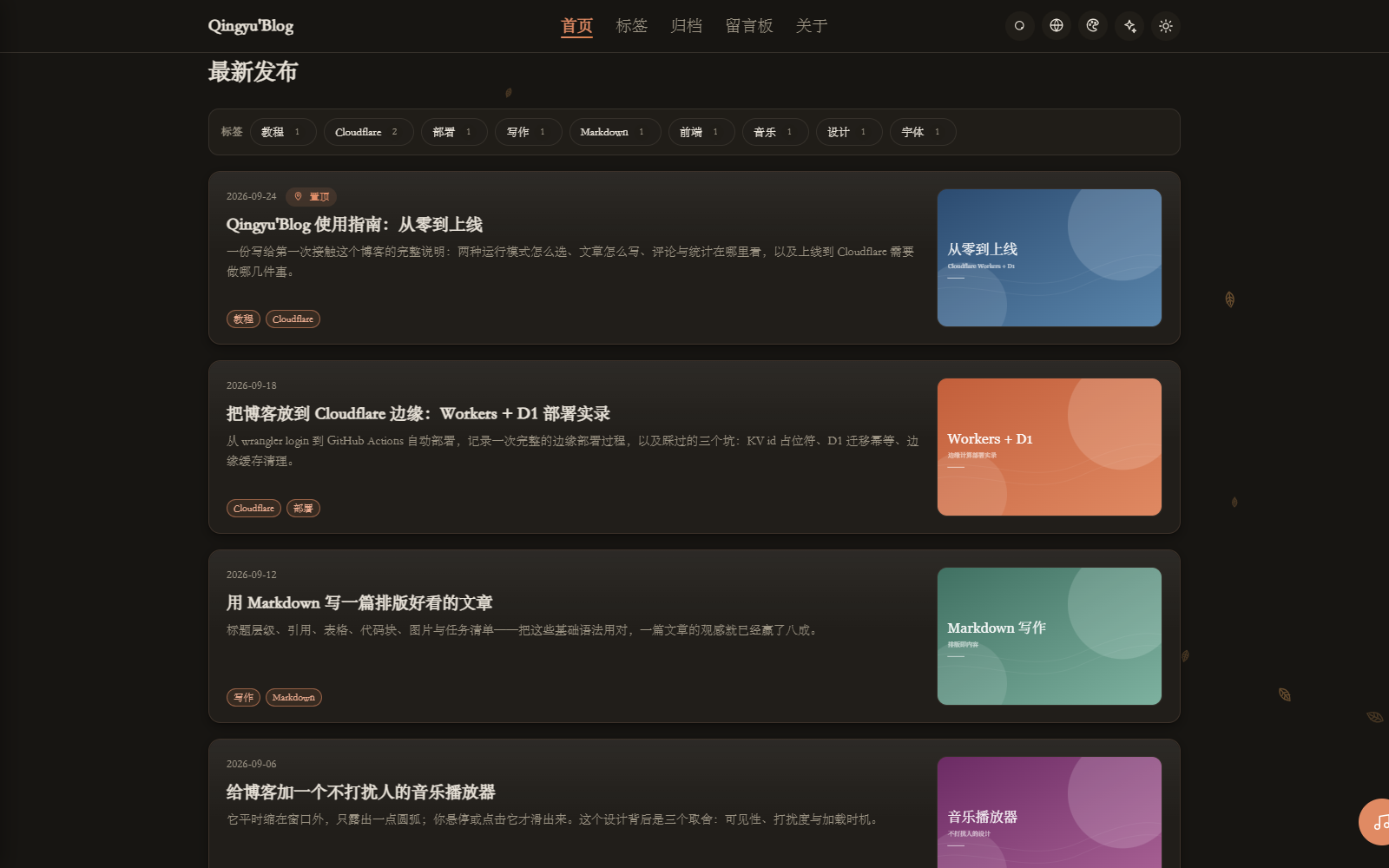
Task: Open the floating music player button
Action: point(1375,821)
